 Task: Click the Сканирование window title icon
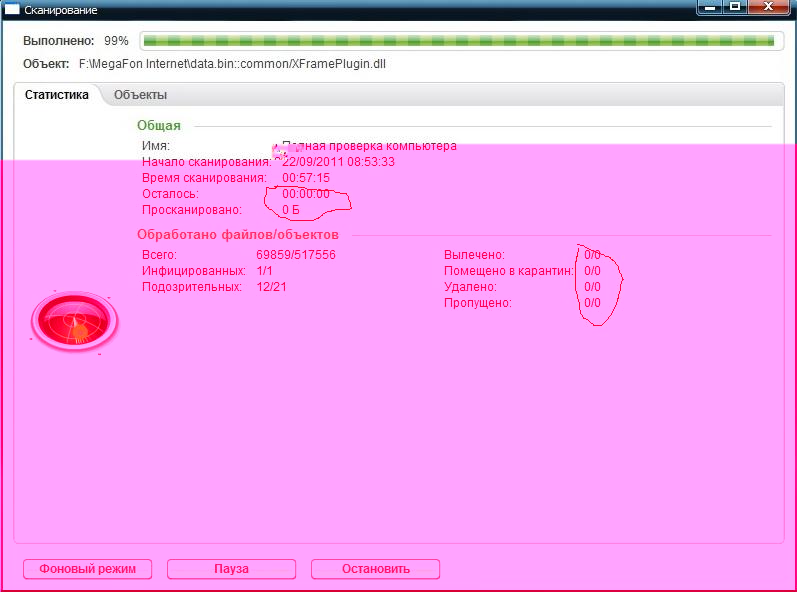(12, 9)
